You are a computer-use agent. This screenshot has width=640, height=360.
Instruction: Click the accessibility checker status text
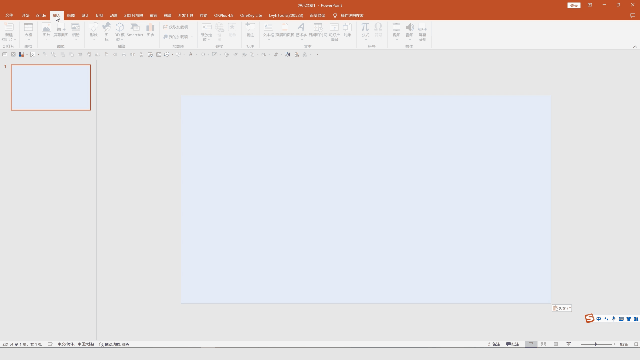[x=114, y=344]
